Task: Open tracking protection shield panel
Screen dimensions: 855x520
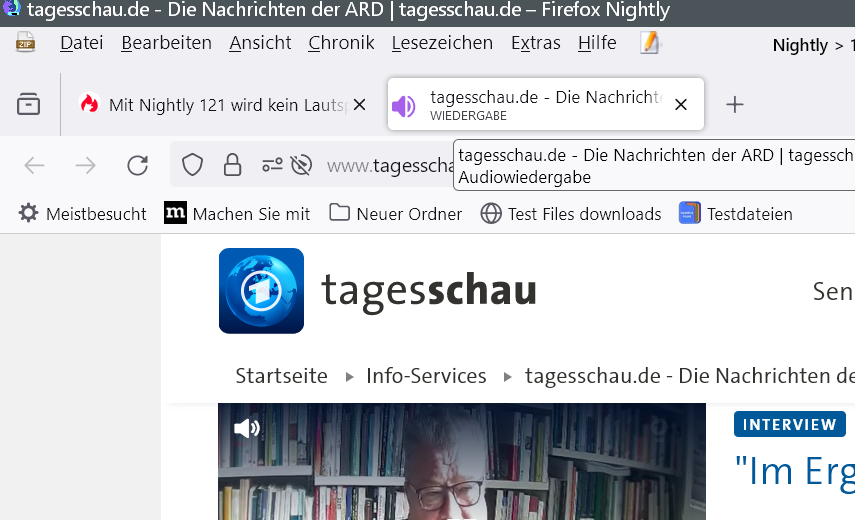Action: point(192,165)
